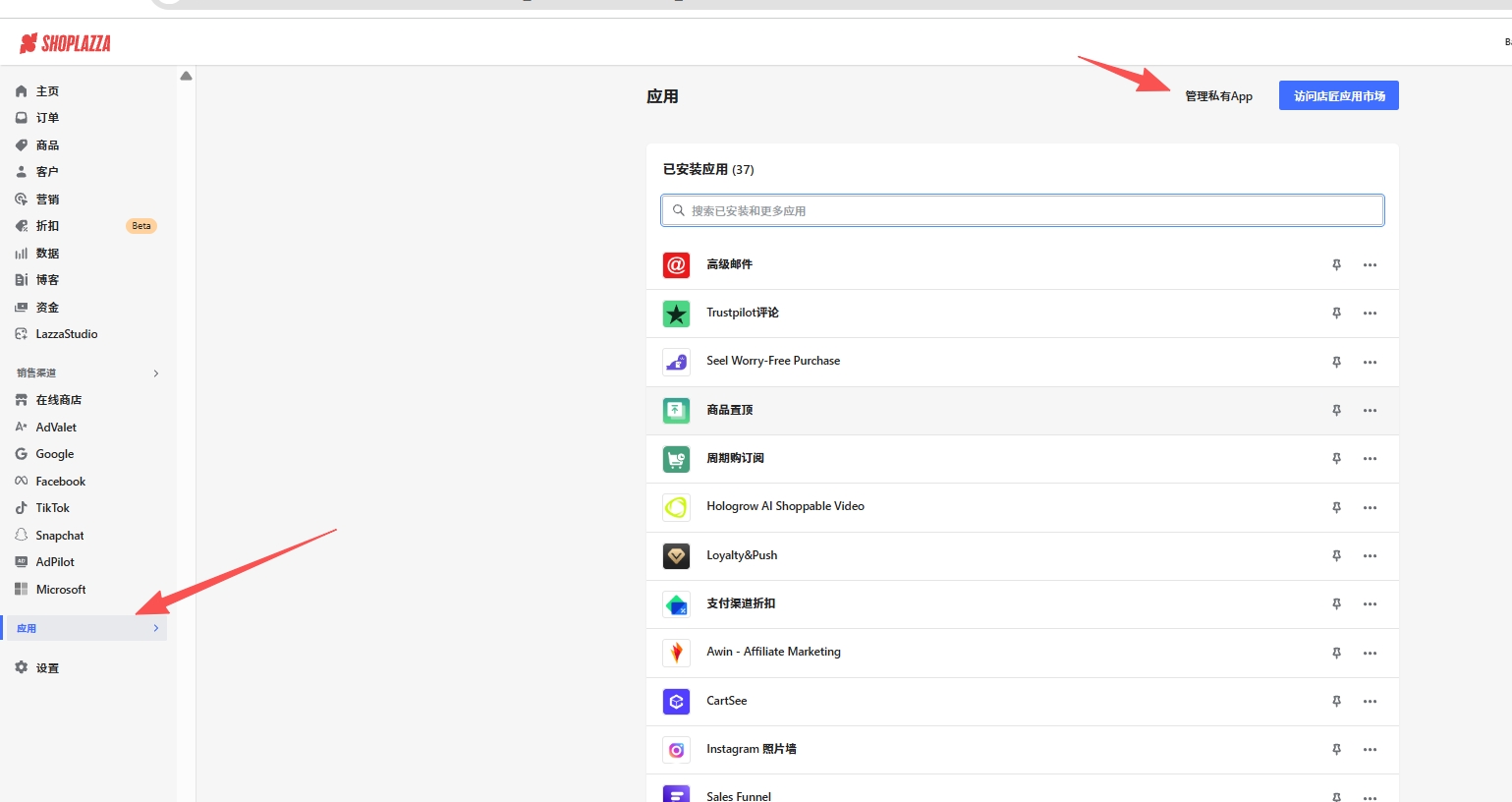Open the LazzaStudio icon
The image size is (1512, 802).
click(22, 334)
